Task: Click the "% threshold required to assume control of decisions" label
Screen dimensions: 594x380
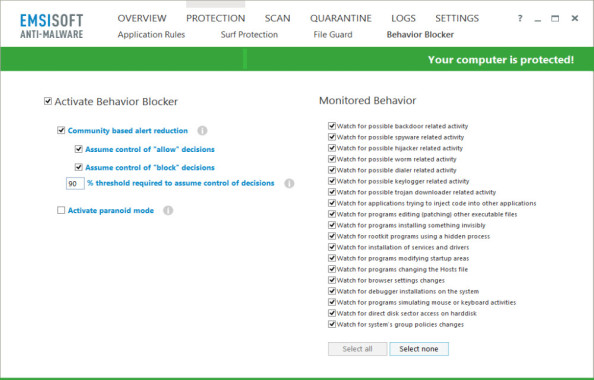Action: (181, 183)
